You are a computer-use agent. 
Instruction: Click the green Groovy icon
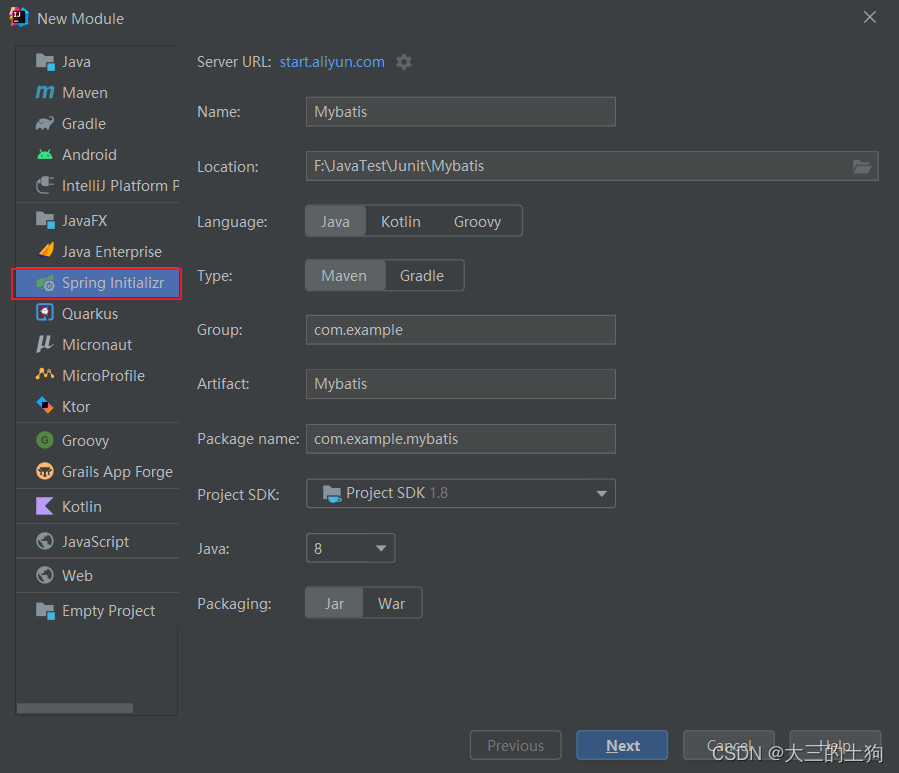45,440
